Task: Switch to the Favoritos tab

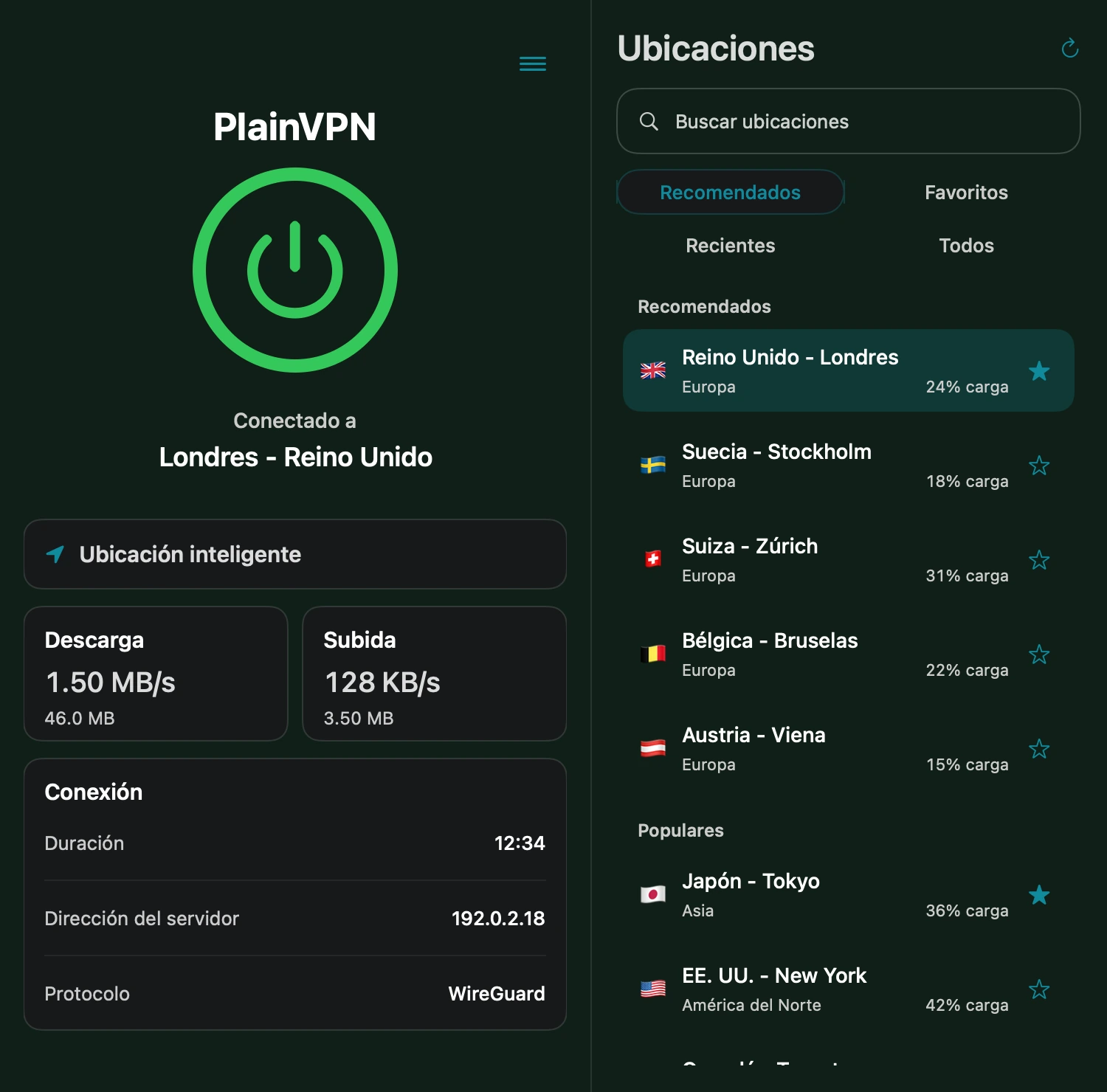Action: coord(966,192)
